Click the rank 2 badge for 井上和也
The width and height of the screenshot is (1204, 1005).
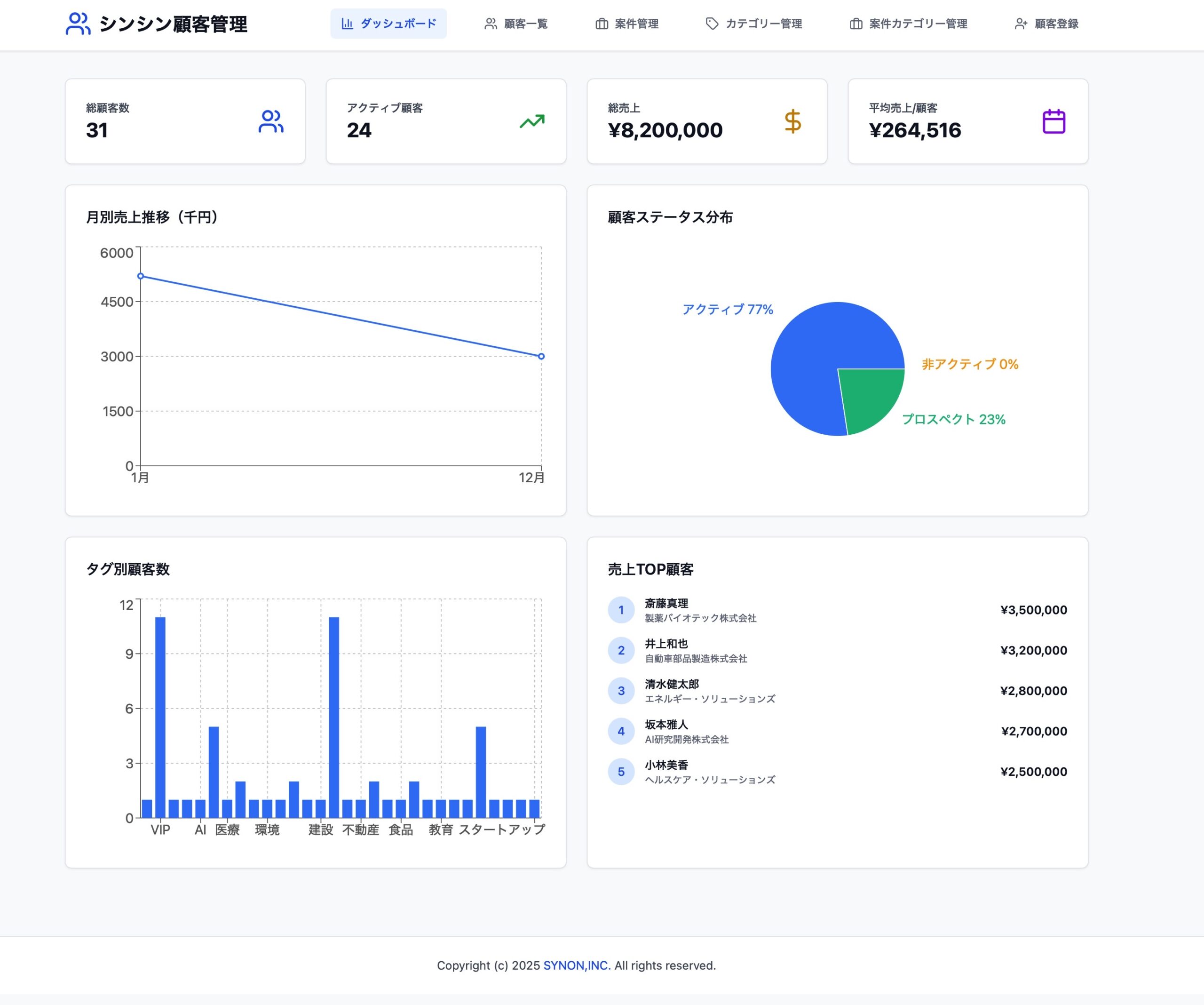621,651
